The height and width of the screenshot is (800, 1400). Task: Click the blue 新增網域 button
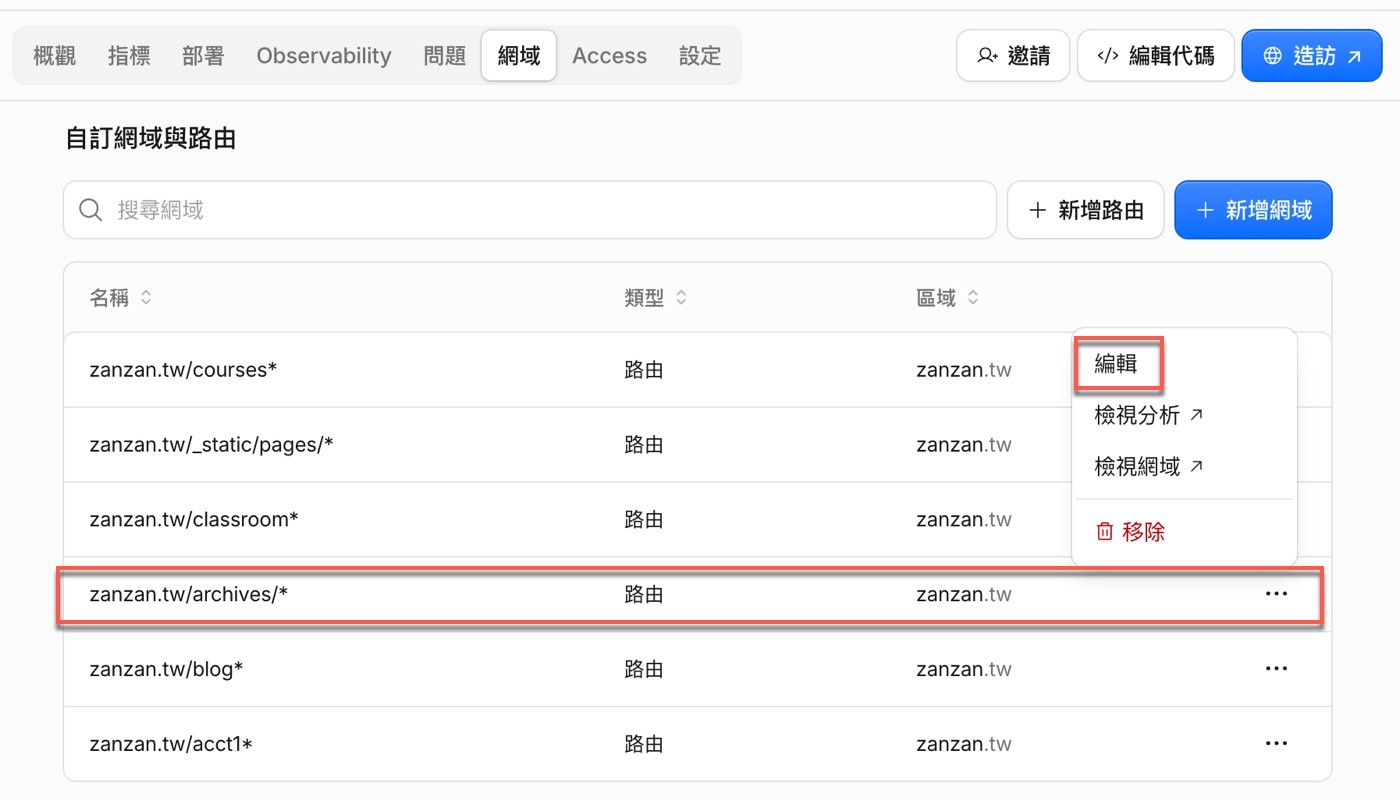tap(1253, 210)
